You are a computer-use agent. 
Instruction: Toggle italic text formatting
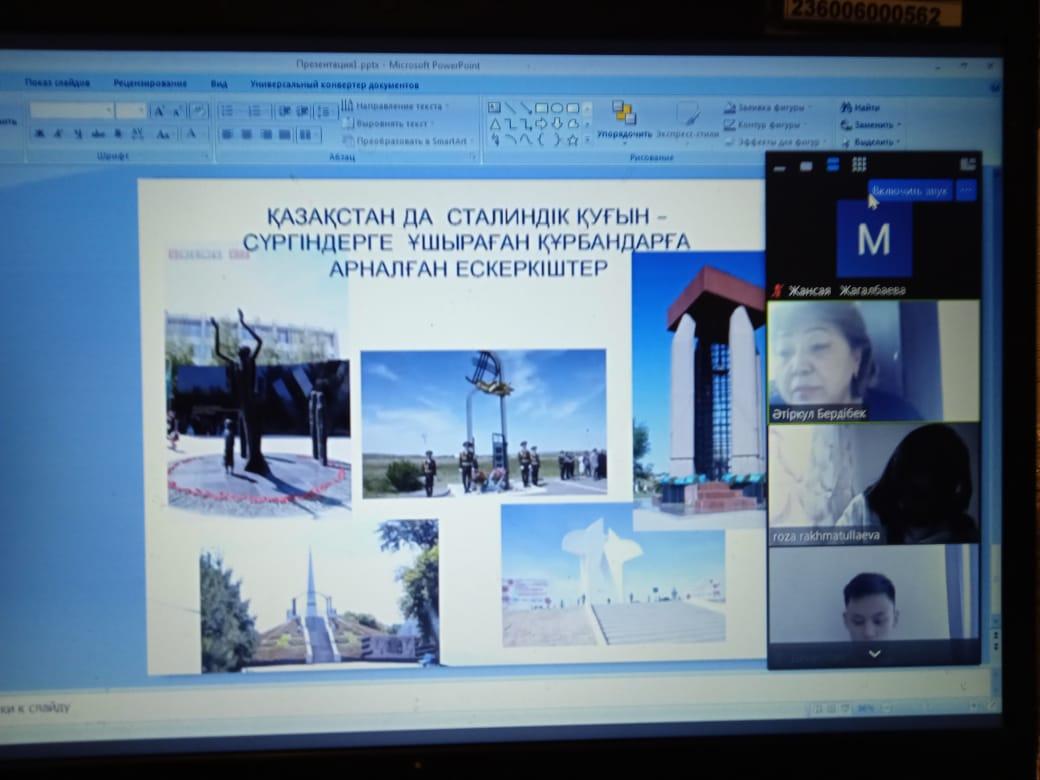(59, 134)
